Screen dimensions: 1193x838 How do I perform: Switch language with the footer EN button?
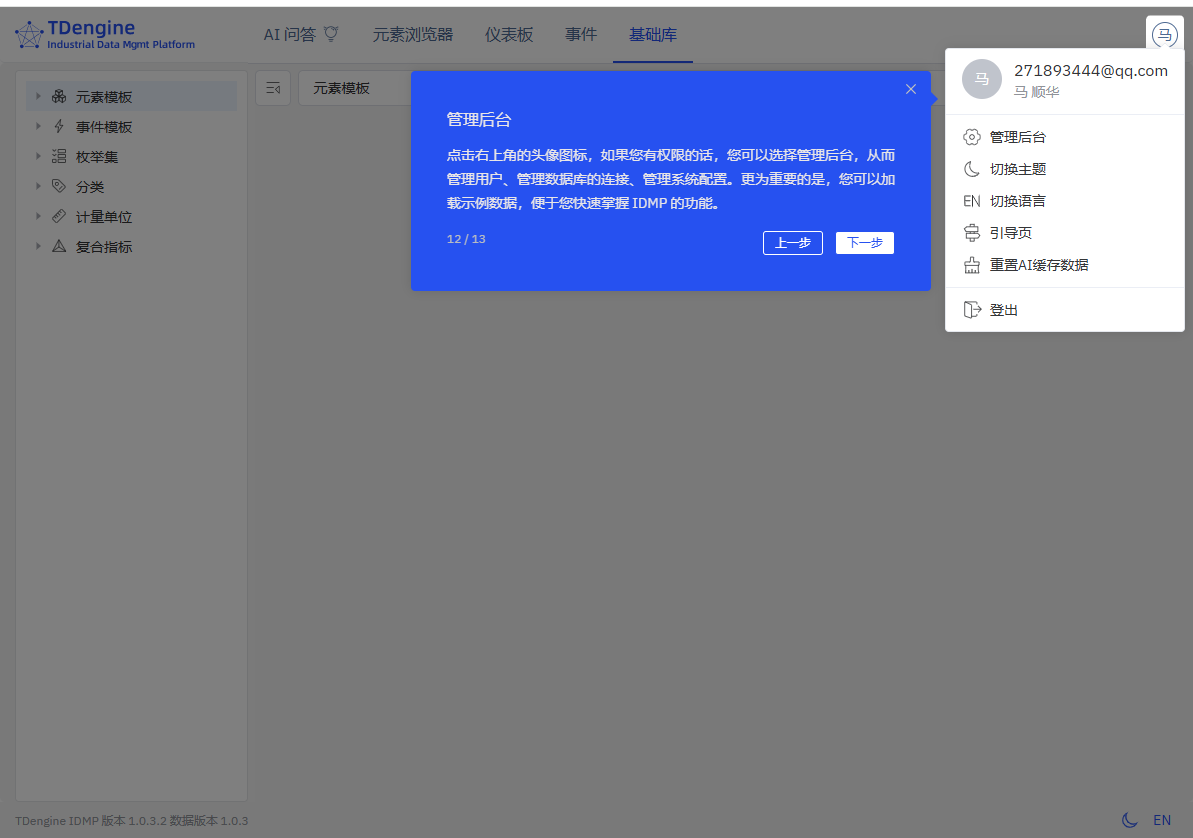pyautogui.click(x=1162, y=820)
